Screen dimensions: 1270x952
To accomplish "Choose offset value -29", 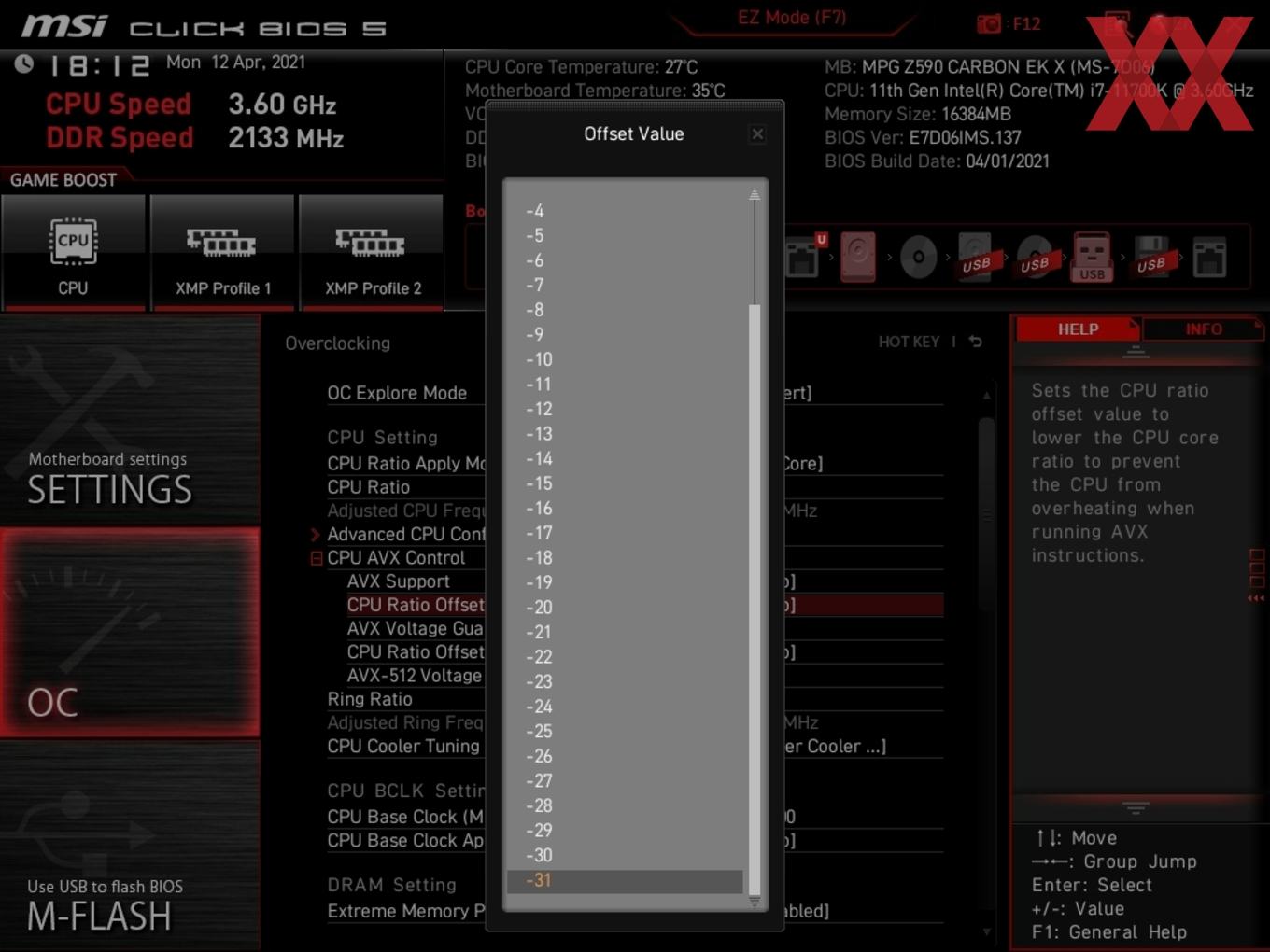I will click(625, 830).
